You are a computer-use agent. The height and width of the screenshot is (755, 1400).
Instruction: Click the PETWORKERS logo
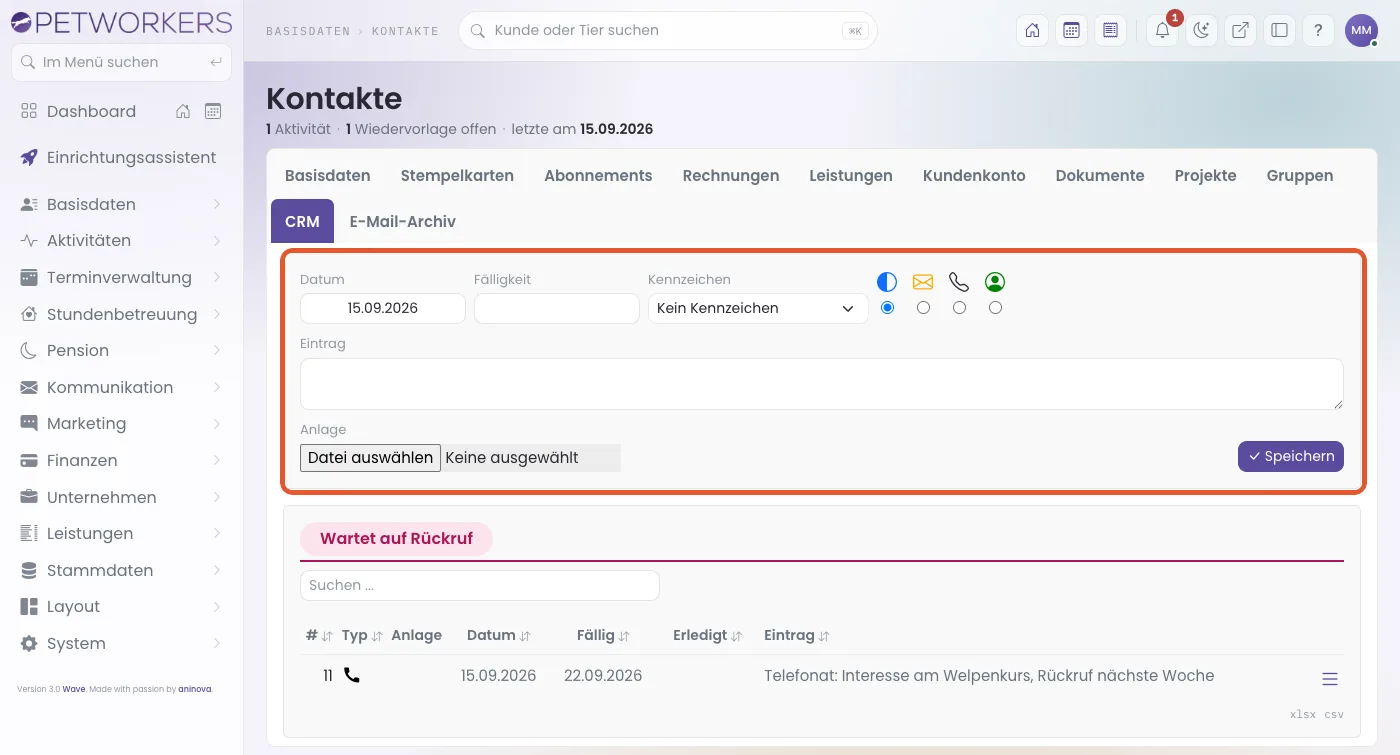121,22
